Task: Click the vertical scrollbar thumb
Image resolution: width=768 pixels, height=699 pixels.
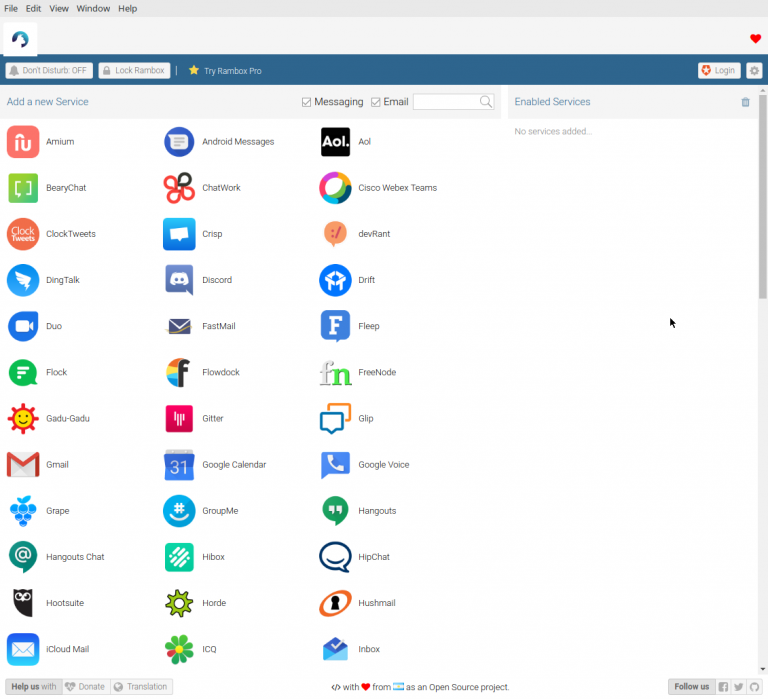Action: pyautogui.click(x=763, y=197)
